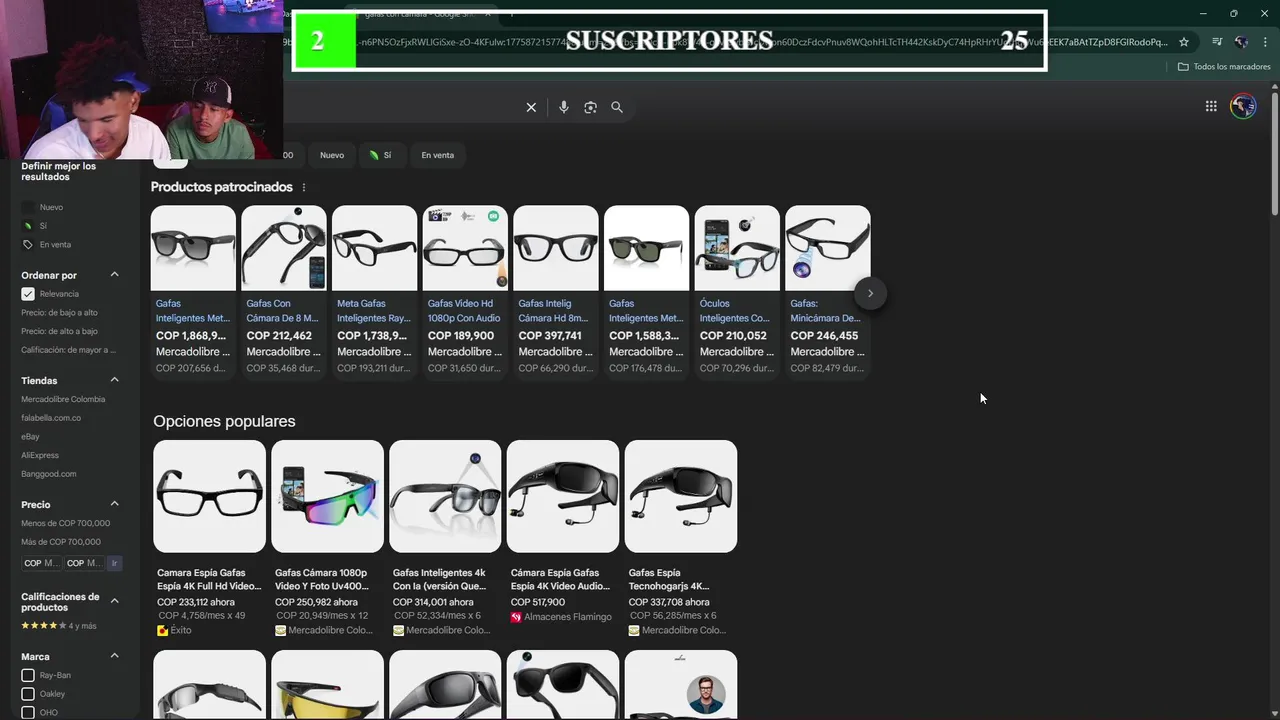The image size is (1280, 720).
Task: Open the Google apps grid
Action: (x=1211, y=106)
